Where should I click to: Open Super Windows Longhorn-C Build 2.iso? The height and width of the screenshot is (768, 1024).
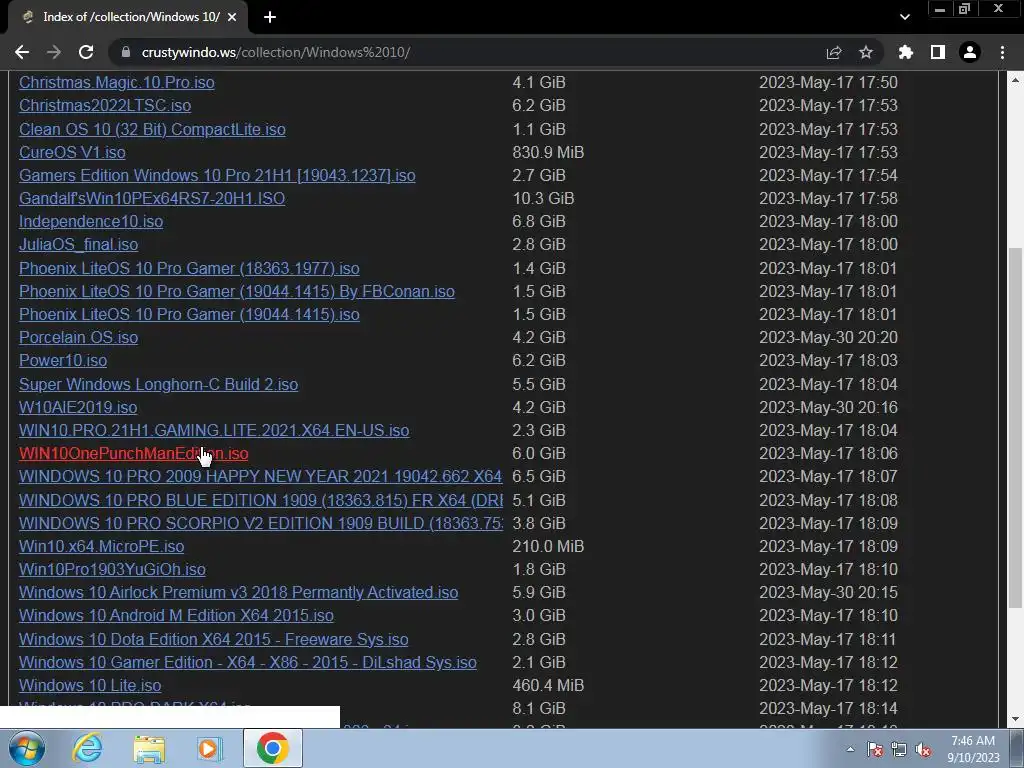pyautogui.click(x=158, y=384)
